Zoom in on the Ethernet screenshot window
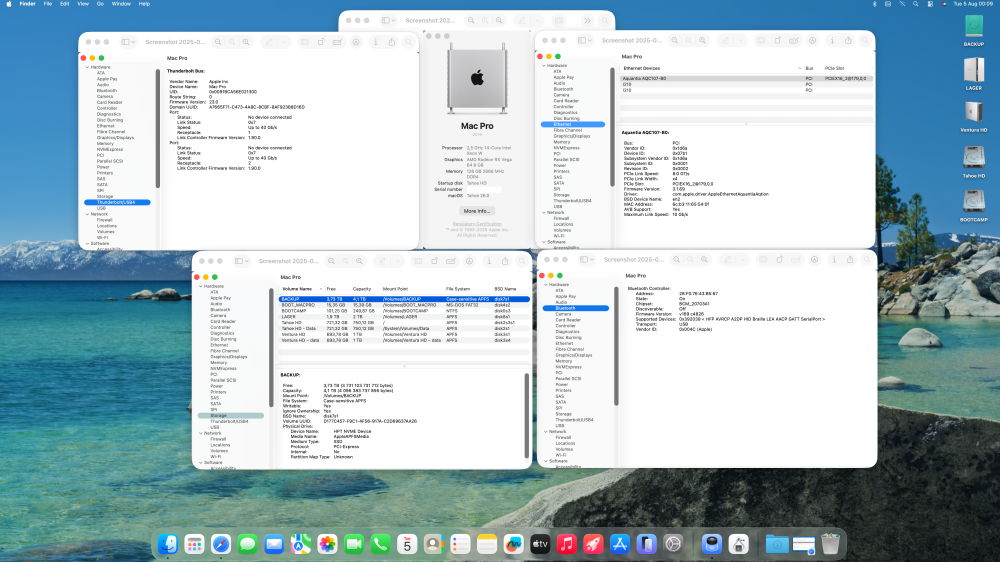 coord(702,41)
